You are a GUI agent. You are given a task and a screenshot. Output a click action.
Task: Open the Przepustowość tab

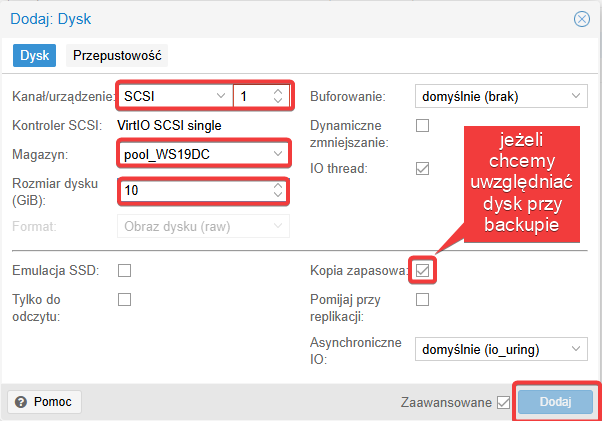tap(117, 56)
